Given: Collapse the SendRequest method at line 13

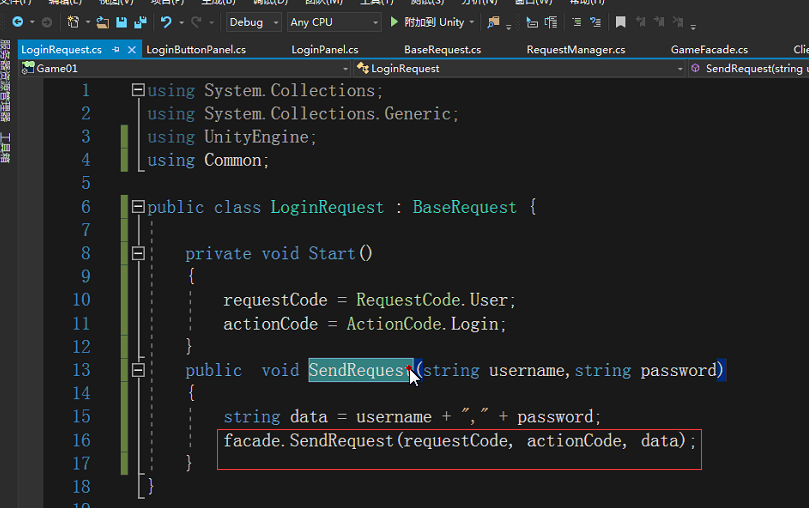Looking at the screenshot, I should point(138,370).
